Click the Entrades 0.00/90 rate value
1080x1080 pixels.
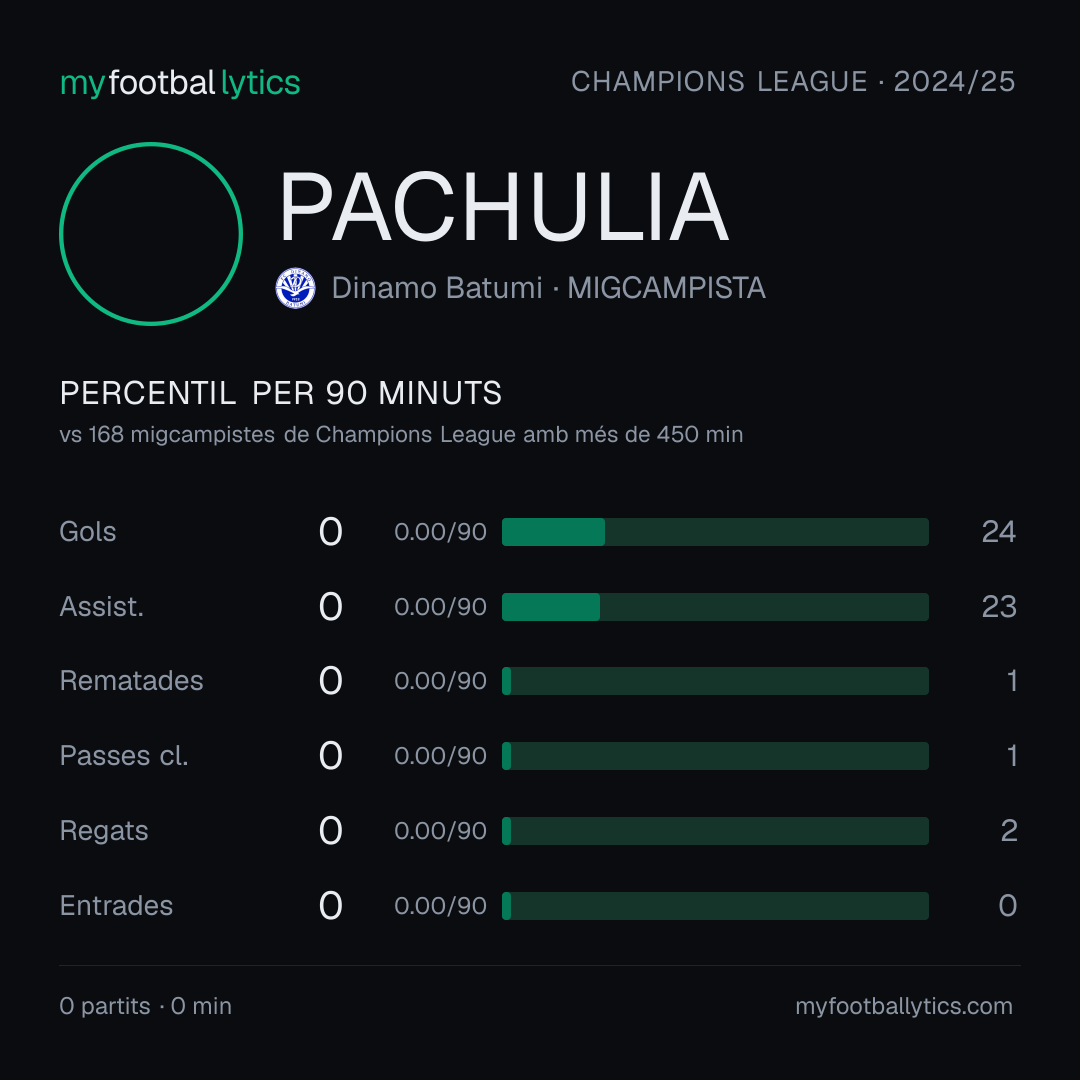click(x=440, y=906)
